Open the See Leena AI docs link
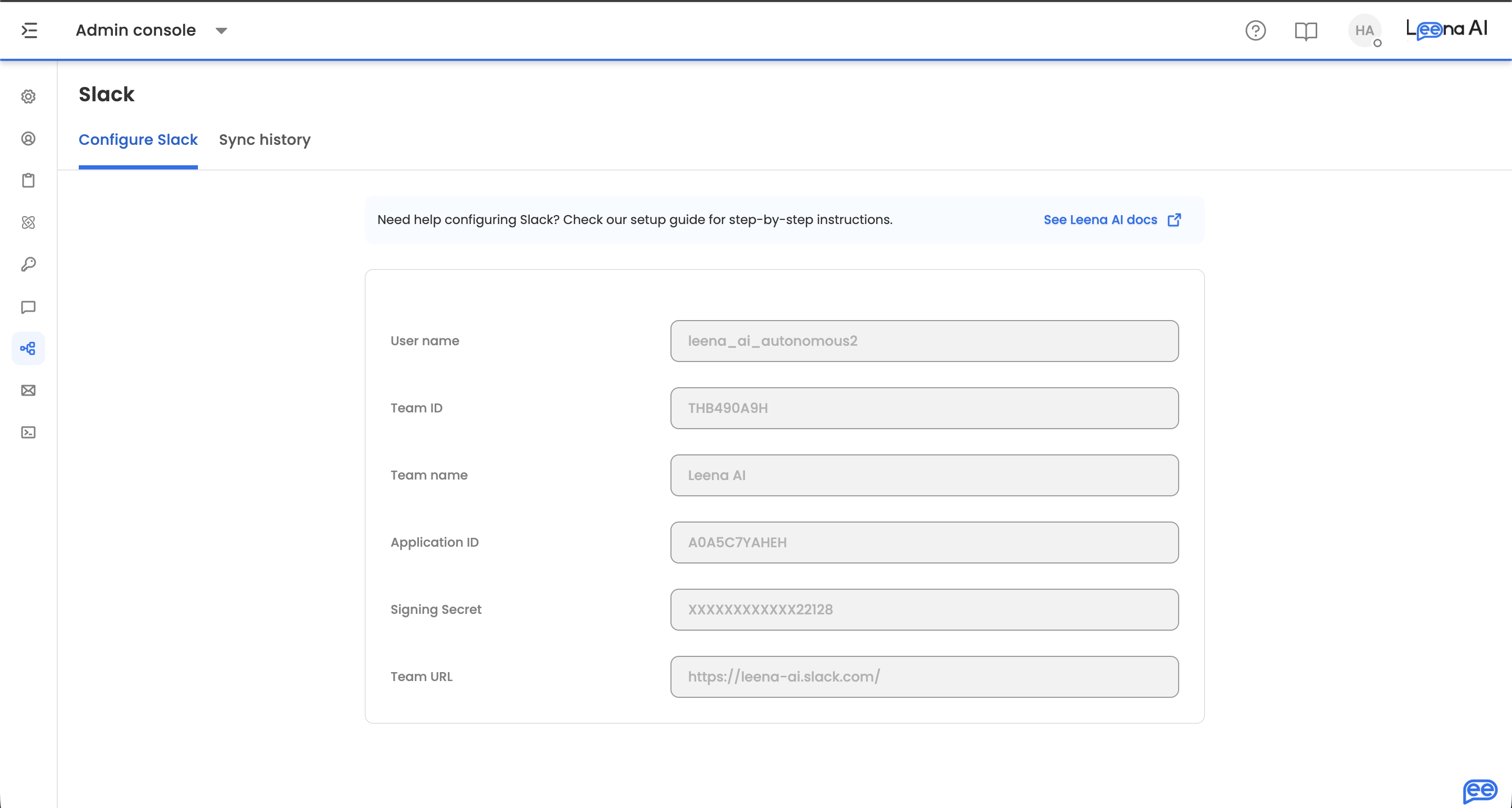This screenshot has width=1512, height=808. pos(1100,219)
